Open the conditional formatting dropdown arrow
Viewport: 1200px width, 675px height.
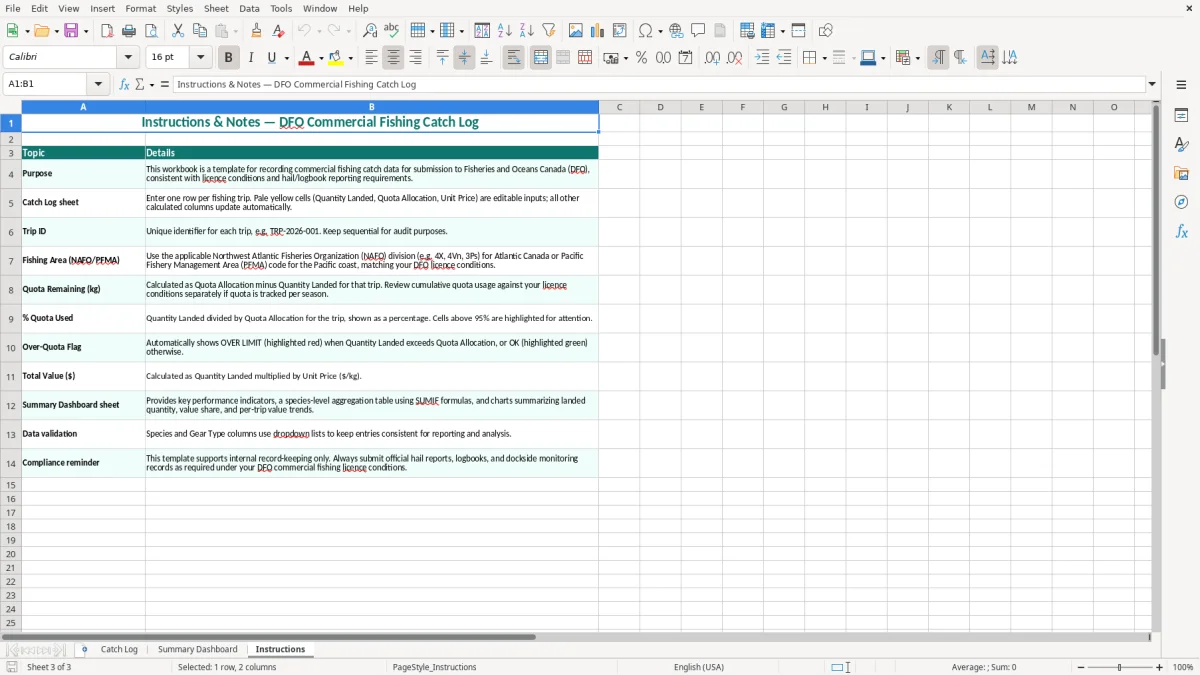917,59
